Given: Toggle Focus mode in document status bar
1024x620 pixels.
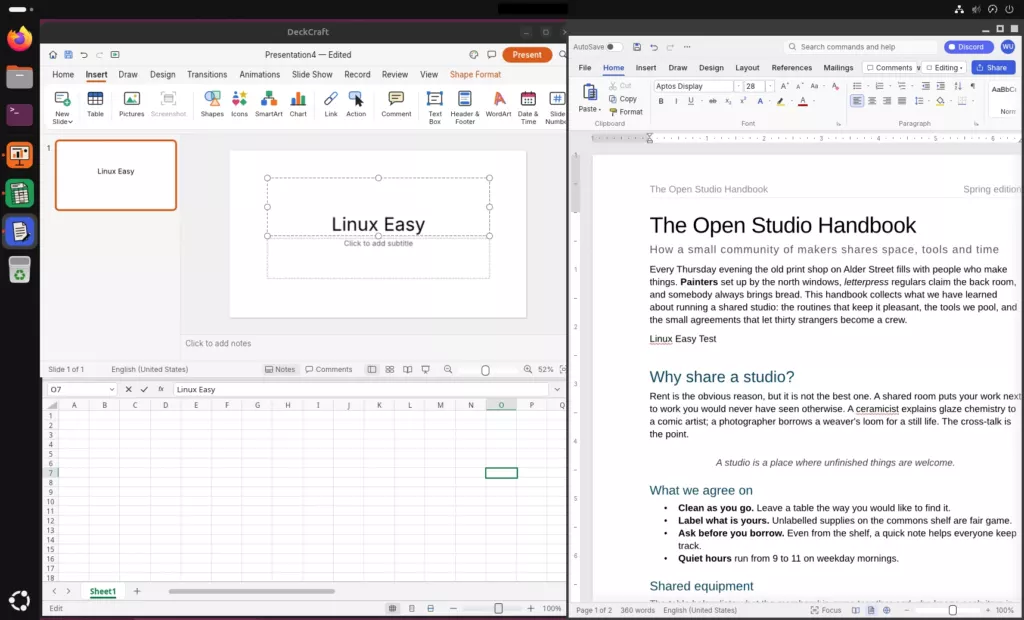Looking at the screenshot, I should (825, 610).
